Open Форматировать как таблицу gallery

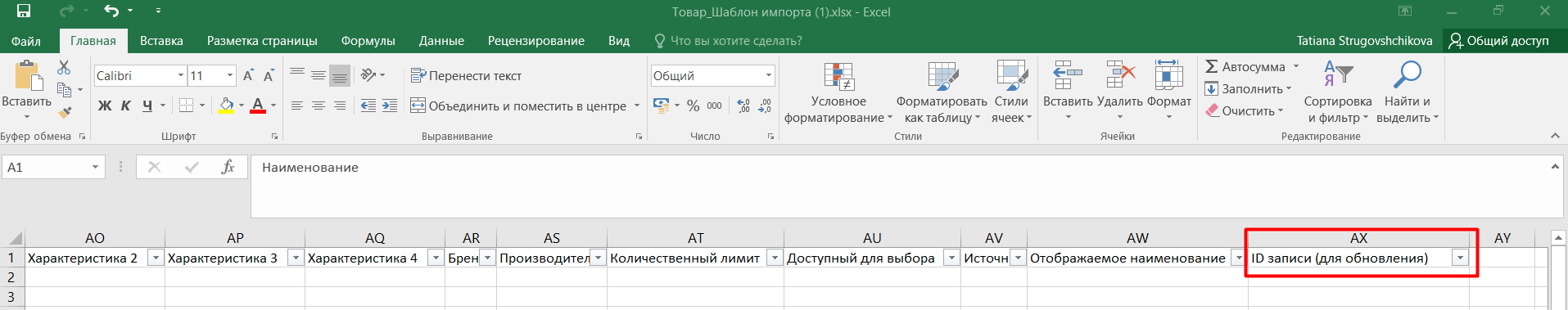point(942,92)
